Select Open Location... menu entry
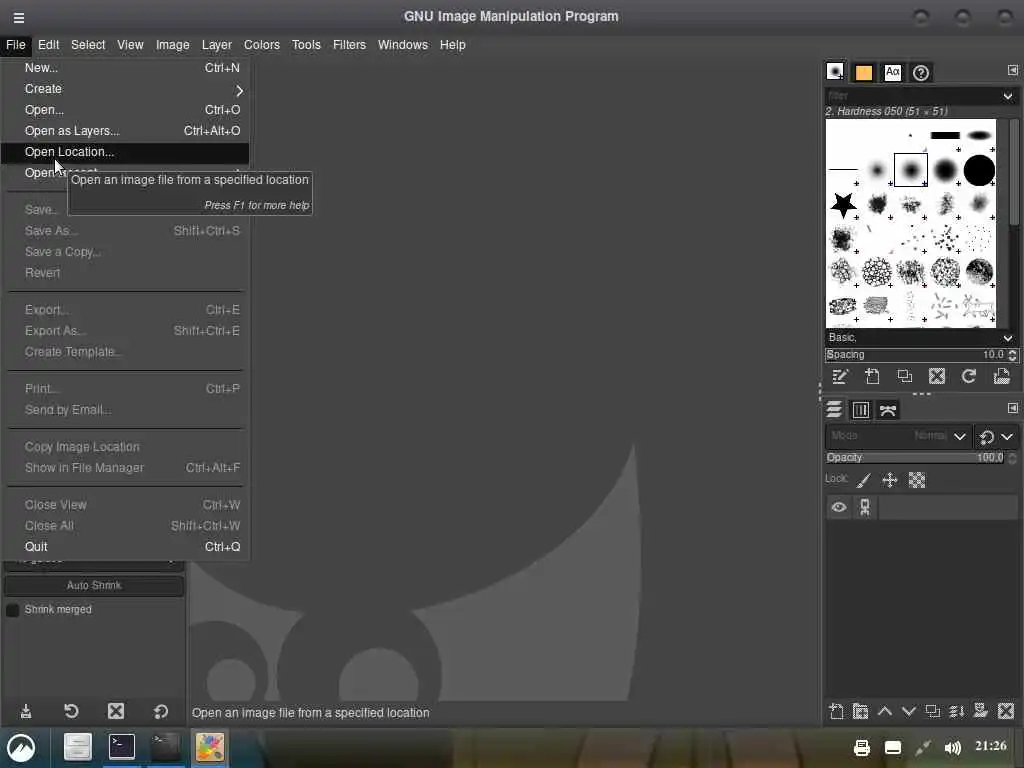The width and height of the screenshot is (1024, 768). point(125,152)
